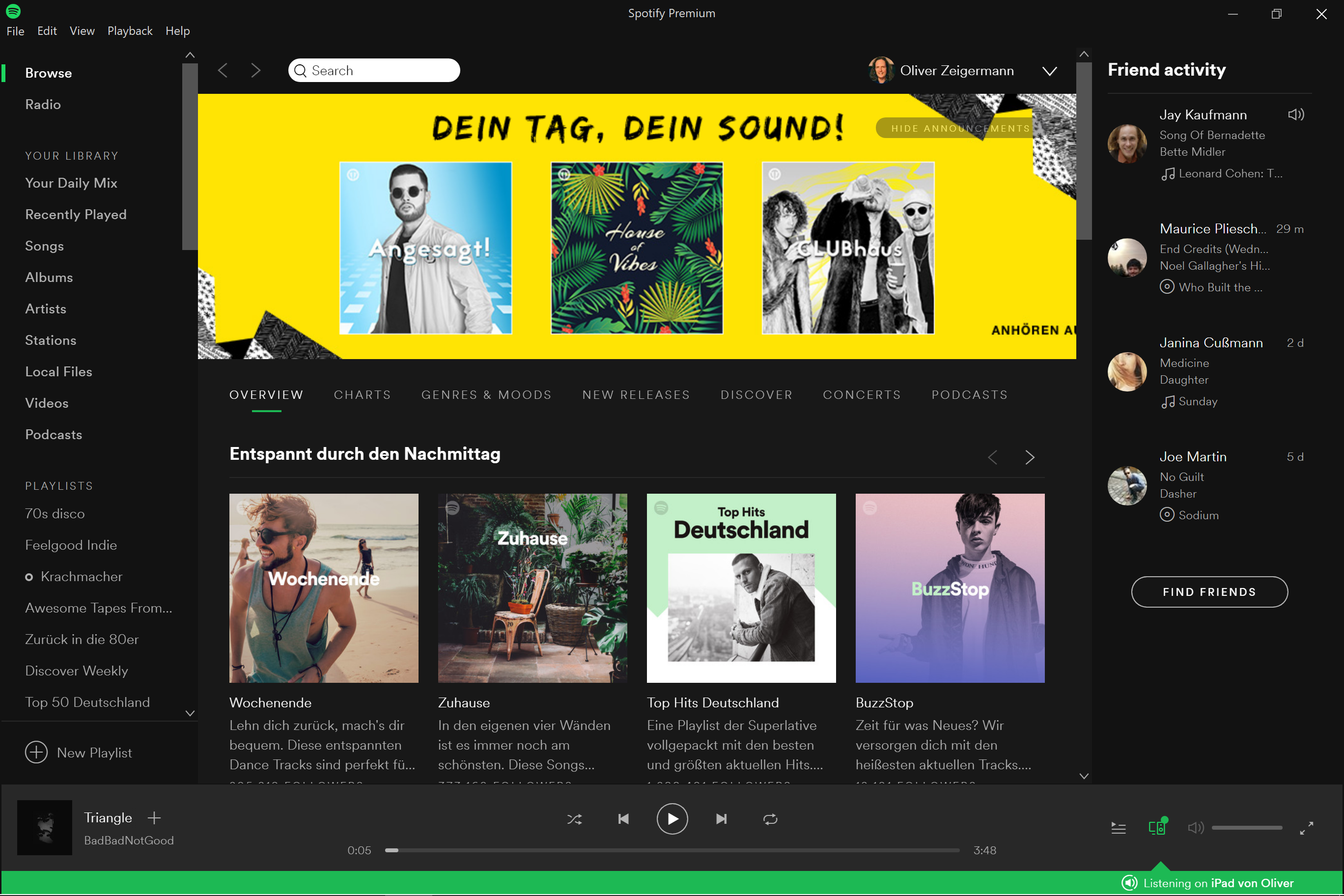Switch to the Discover tab
This screenshot has height=896, width=1344.
coord(756,395)
